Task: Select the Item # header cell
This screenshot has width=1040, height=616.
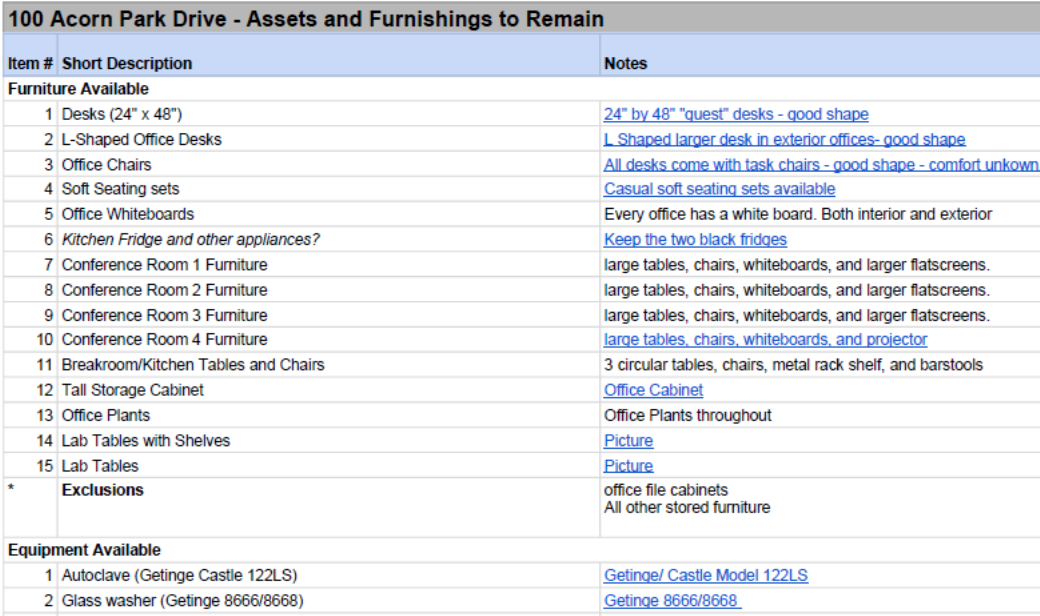Action: pos(30,63)
